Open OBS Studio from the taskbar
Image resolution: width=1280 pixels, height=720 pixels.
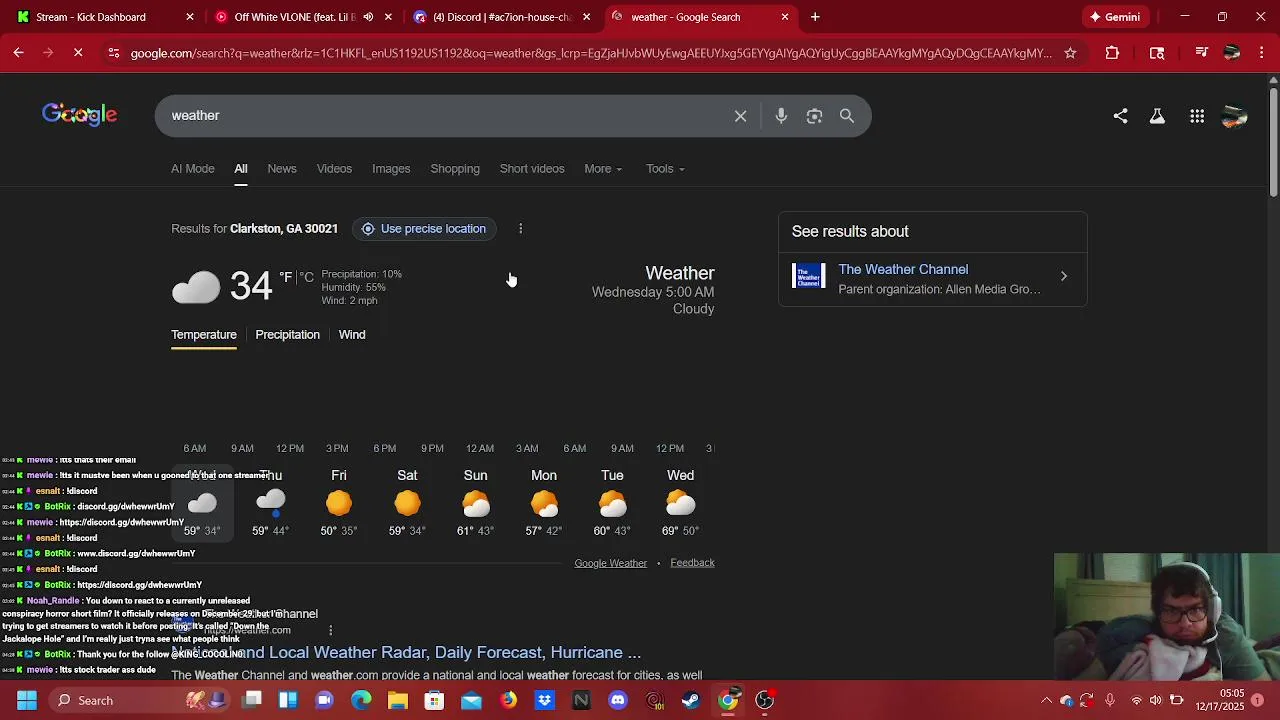765,700
